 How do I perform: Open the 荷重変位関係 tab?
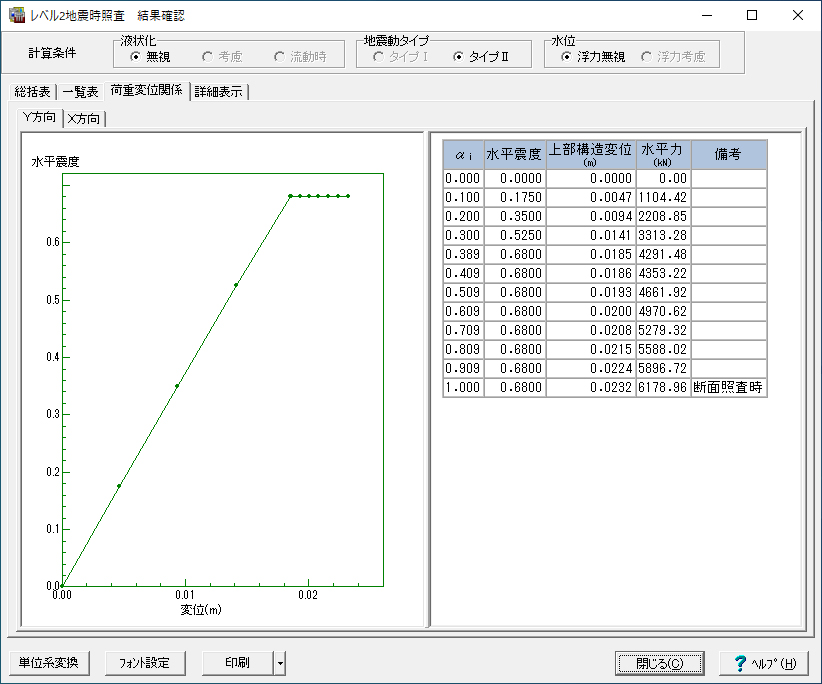coord(146,90)
